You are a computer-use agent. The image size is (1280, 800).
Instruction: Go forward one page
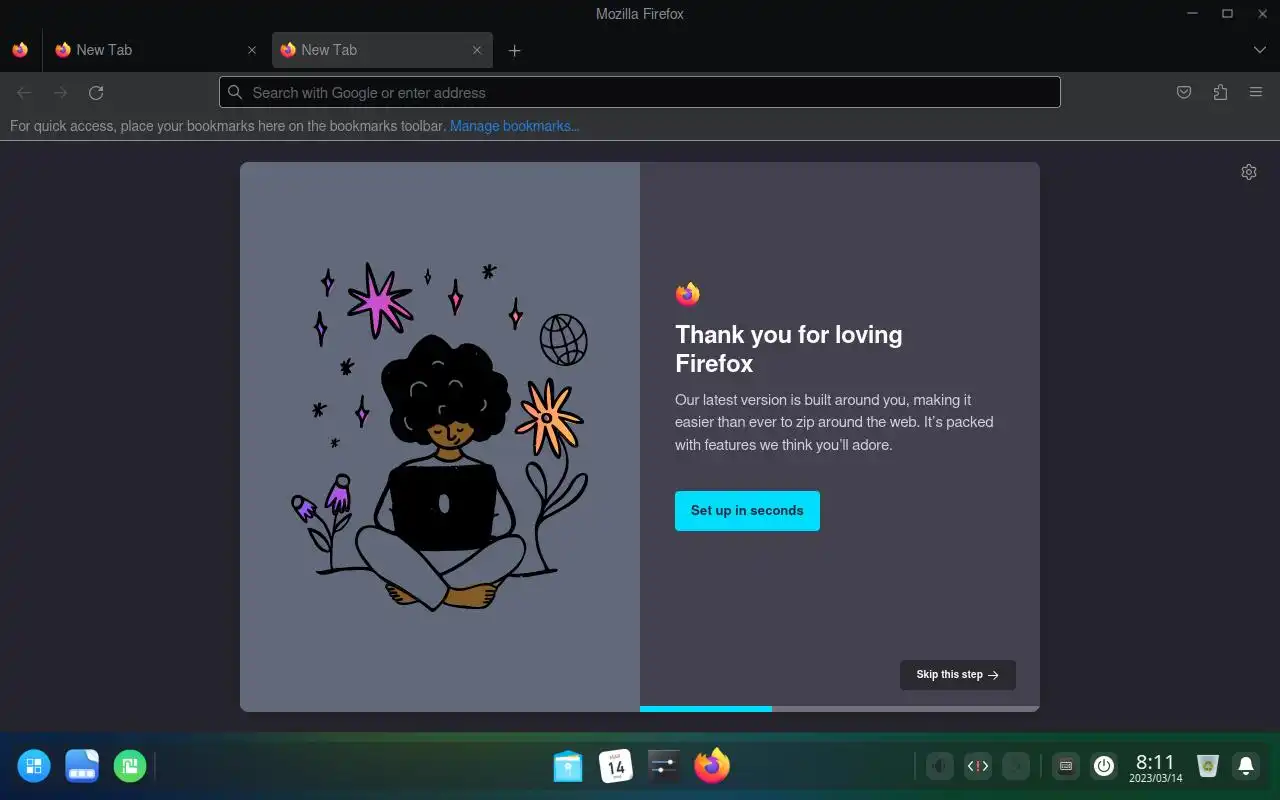click(x=60, y=93)
